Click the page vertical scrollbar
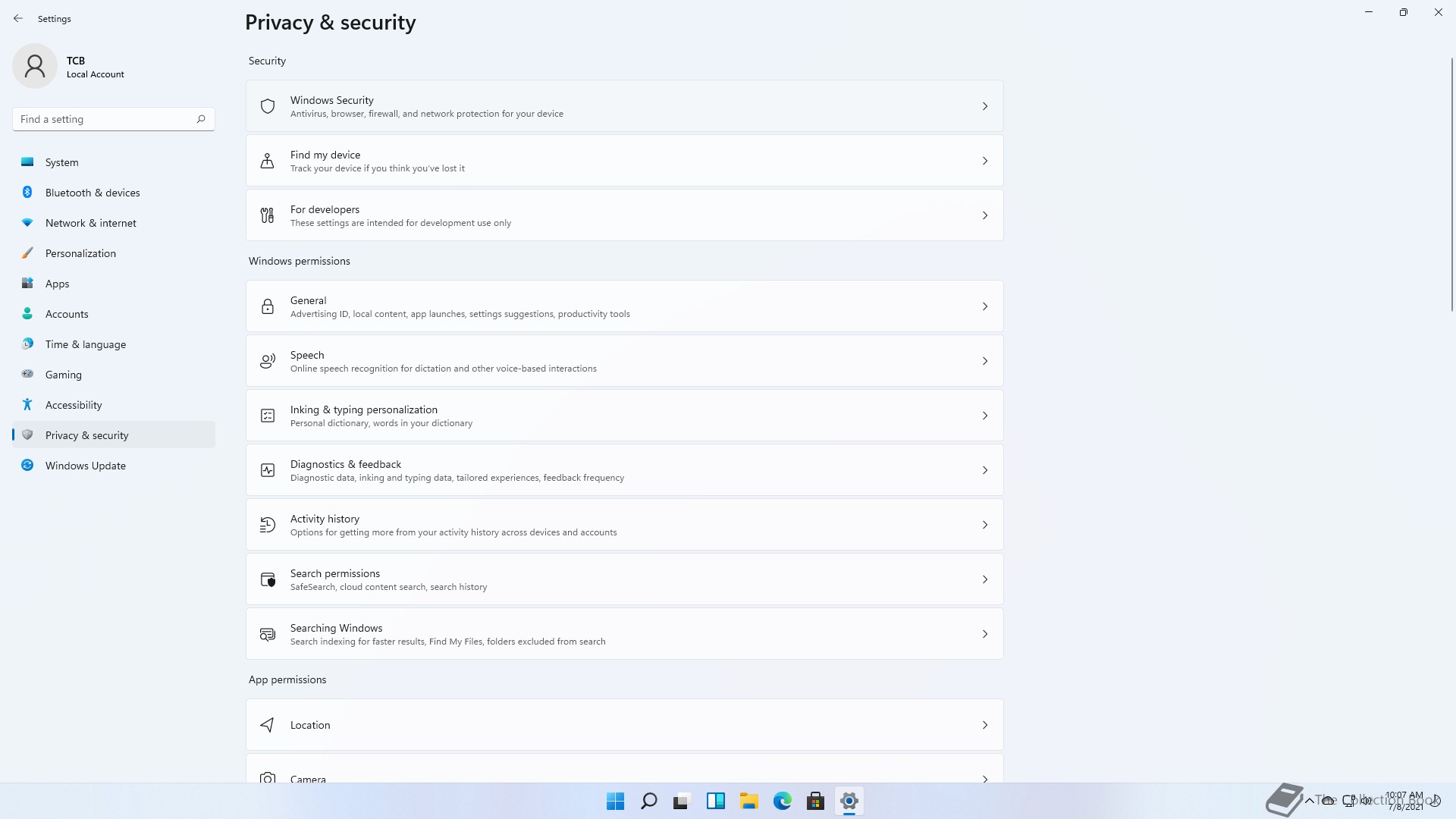Viewport: 1456px width, 819px height. click(1452, 184)
